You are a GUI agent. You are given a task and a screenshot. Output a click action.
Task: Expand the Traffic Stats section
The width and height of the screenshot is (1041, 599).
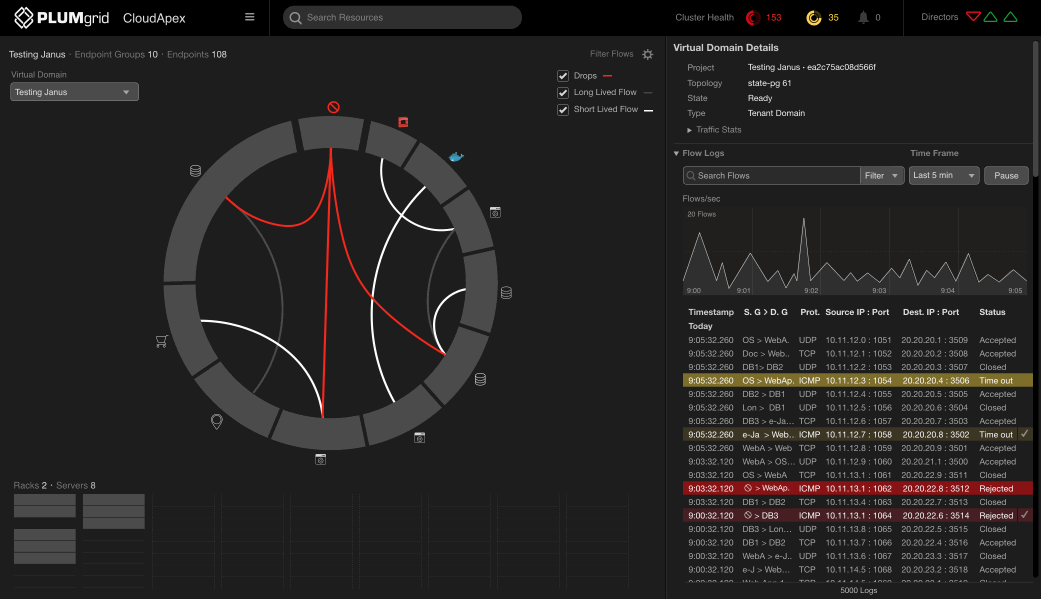click(x=714, y=130)
